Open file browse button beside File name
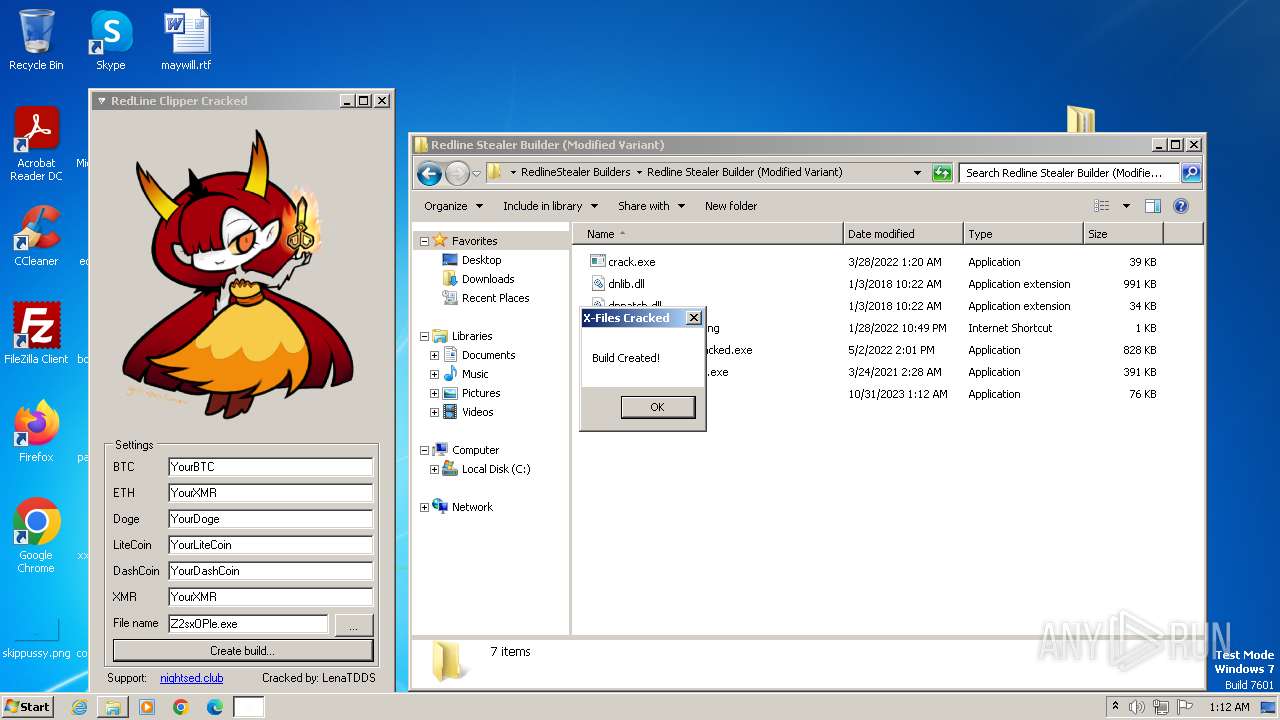This screenshot has height=720, width=1280. point(353,625)
